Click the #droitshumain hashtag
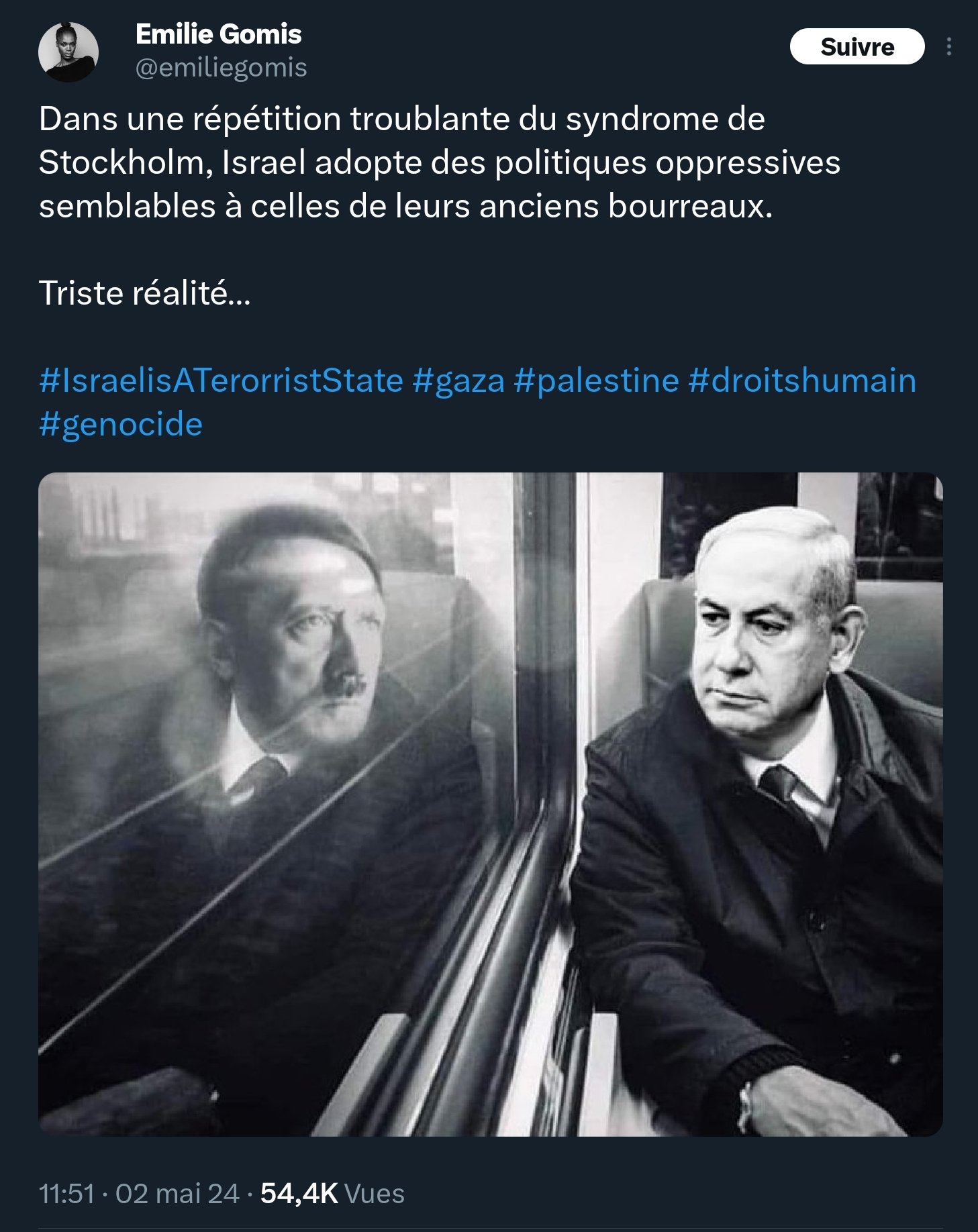This screenshot has height=1232, width=978. point(802,380)
